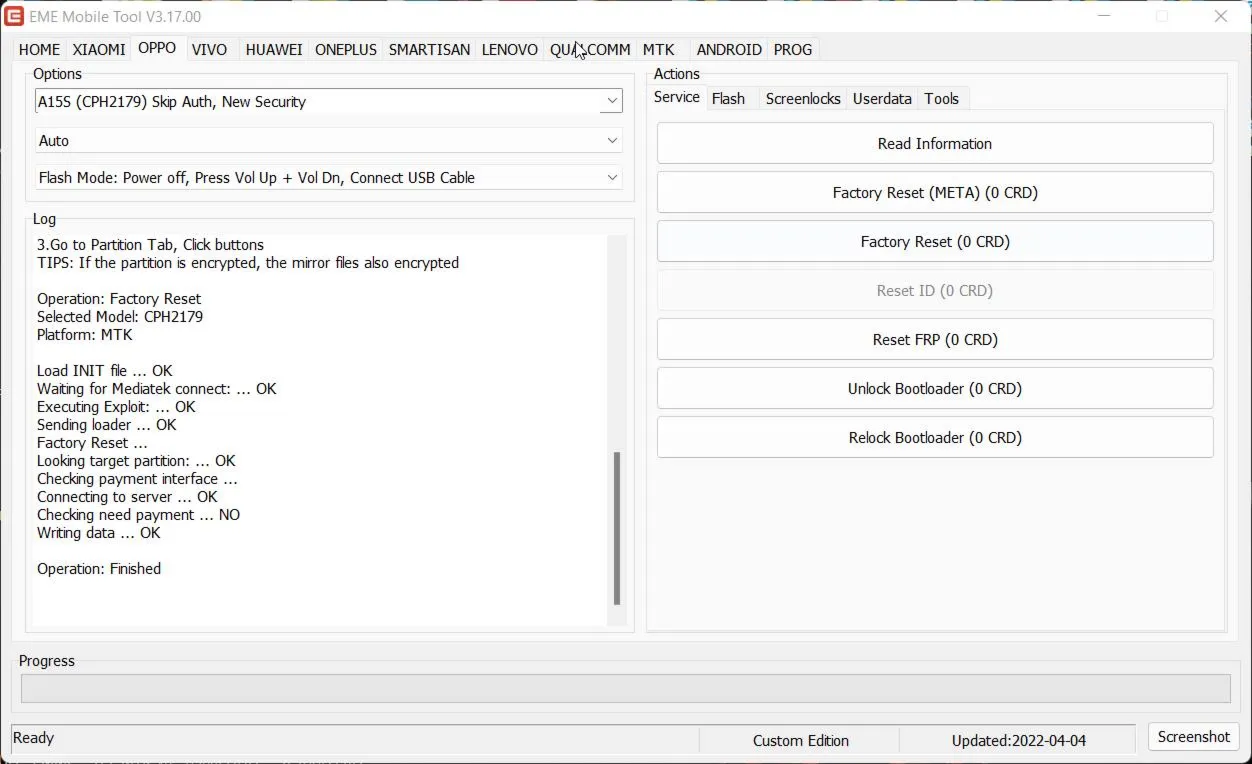This screenshot has height=764, width=1252.
Task: Click the Log panel vertical scrollbar thumb
Action: click(x=617, y=528)
